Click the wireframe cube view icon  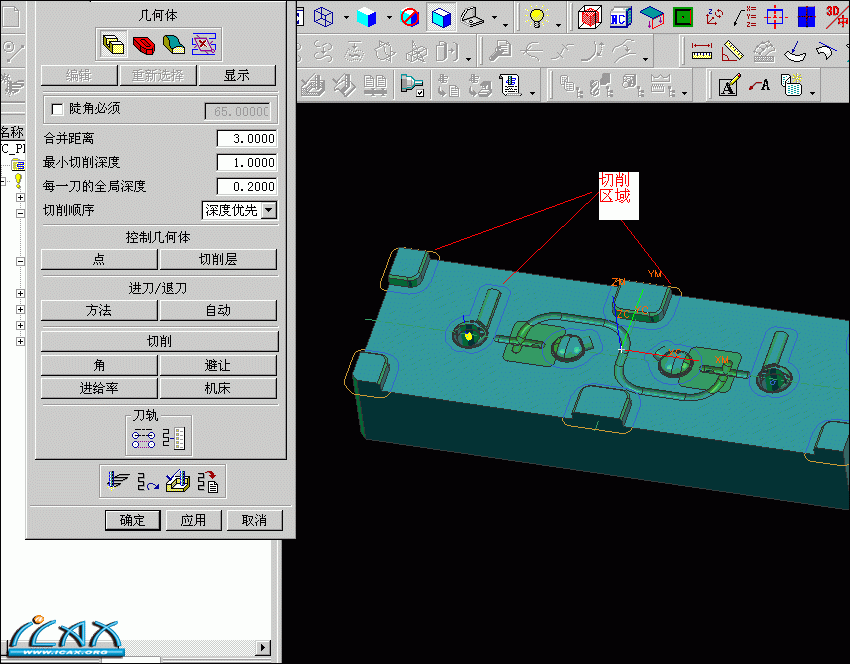click(x=324, y=17)
